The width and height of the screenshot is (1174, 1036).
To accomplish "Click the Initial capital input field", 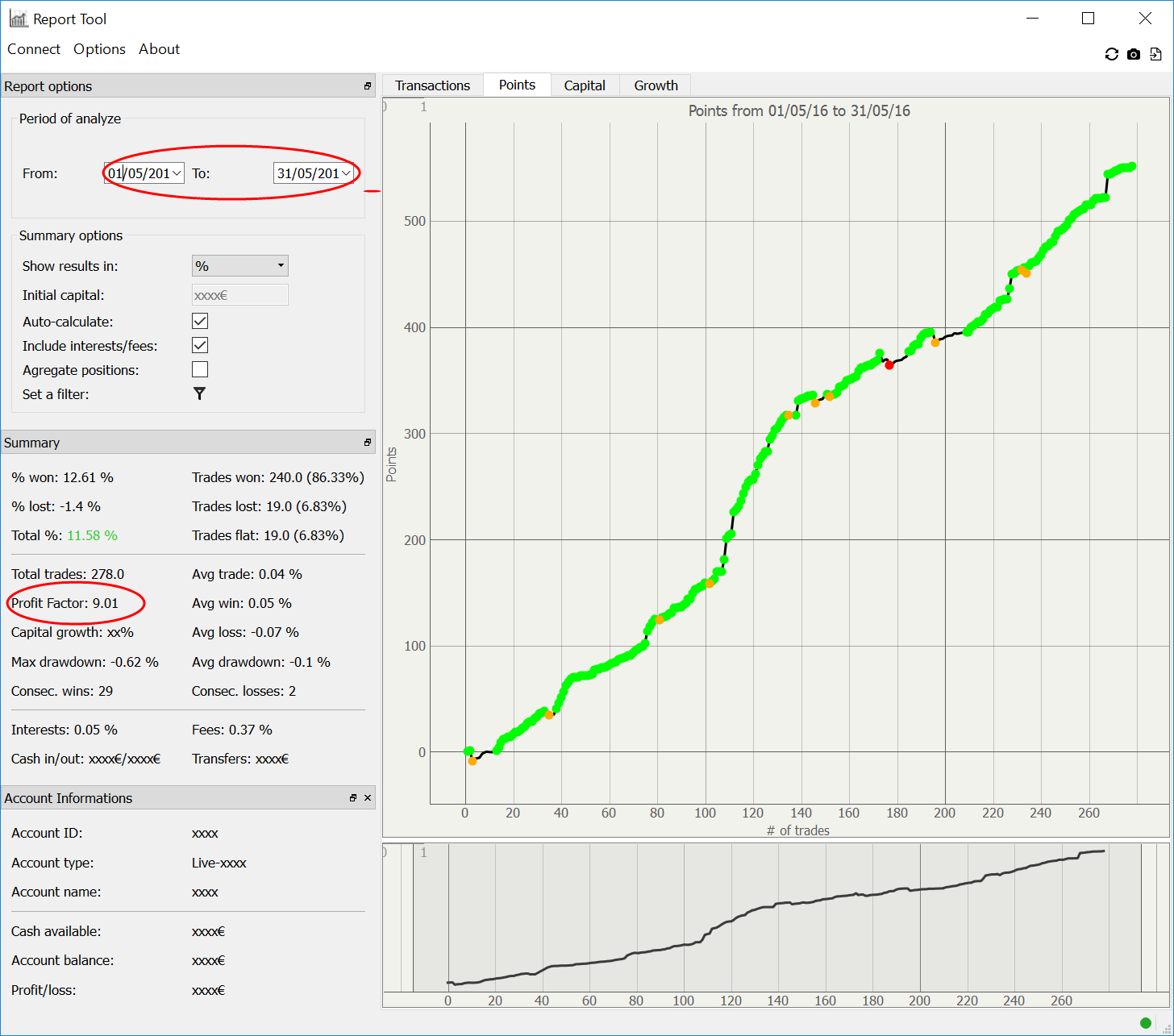I will (240, 295).
